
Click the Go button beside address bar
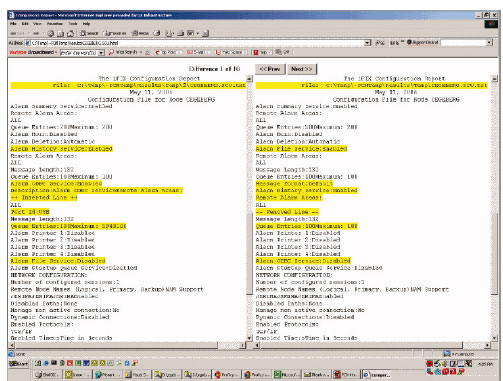point(380,43)
